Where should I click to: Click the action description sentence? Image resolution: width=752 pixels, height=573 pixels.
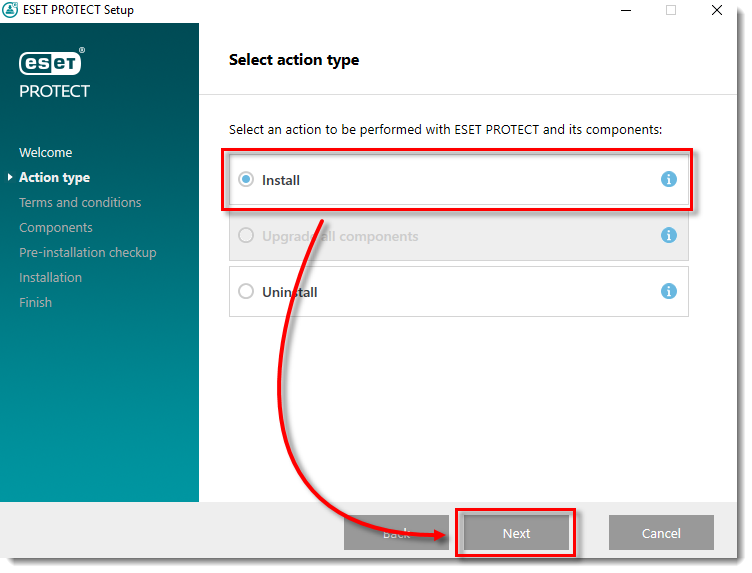pyautogui.click(x=445, y=130)
